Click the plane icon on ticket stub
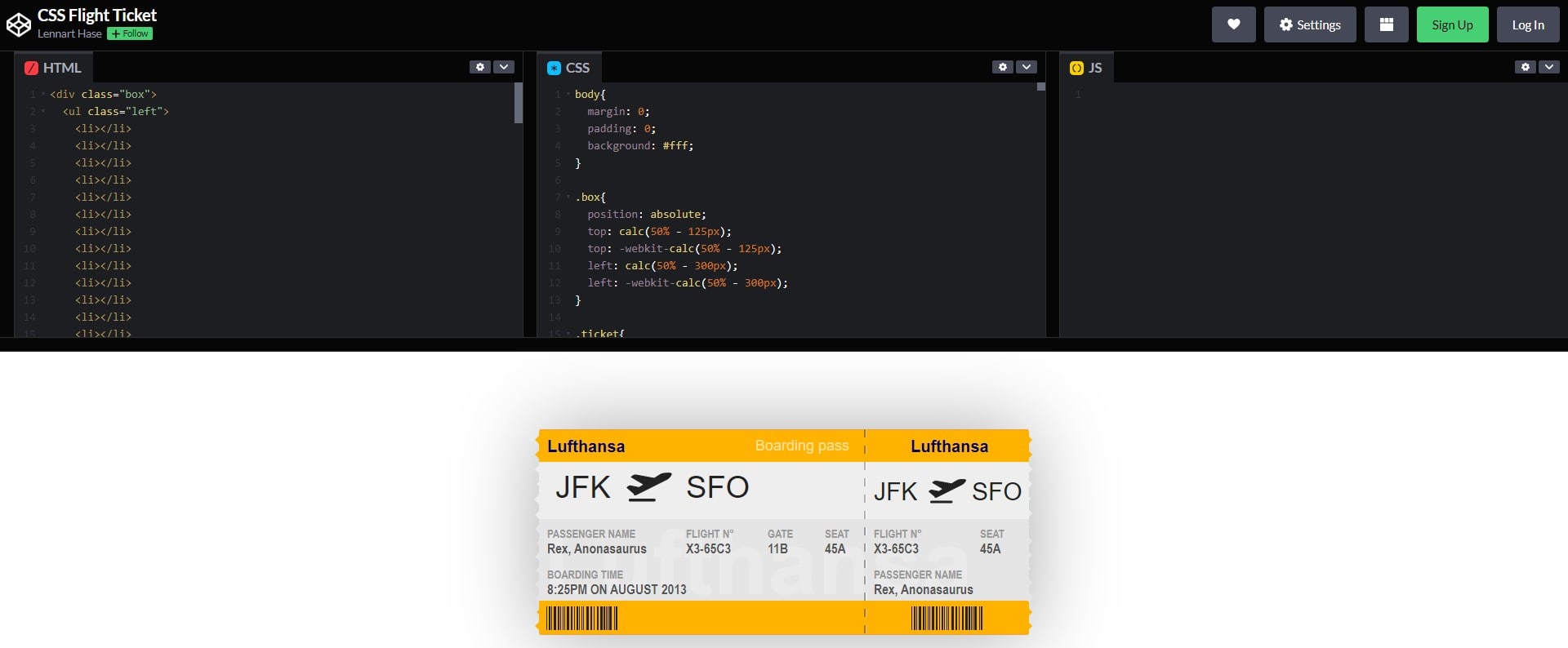Image resolution: width=1568 pixels, height=648 pixels. [x=947, y=490]
